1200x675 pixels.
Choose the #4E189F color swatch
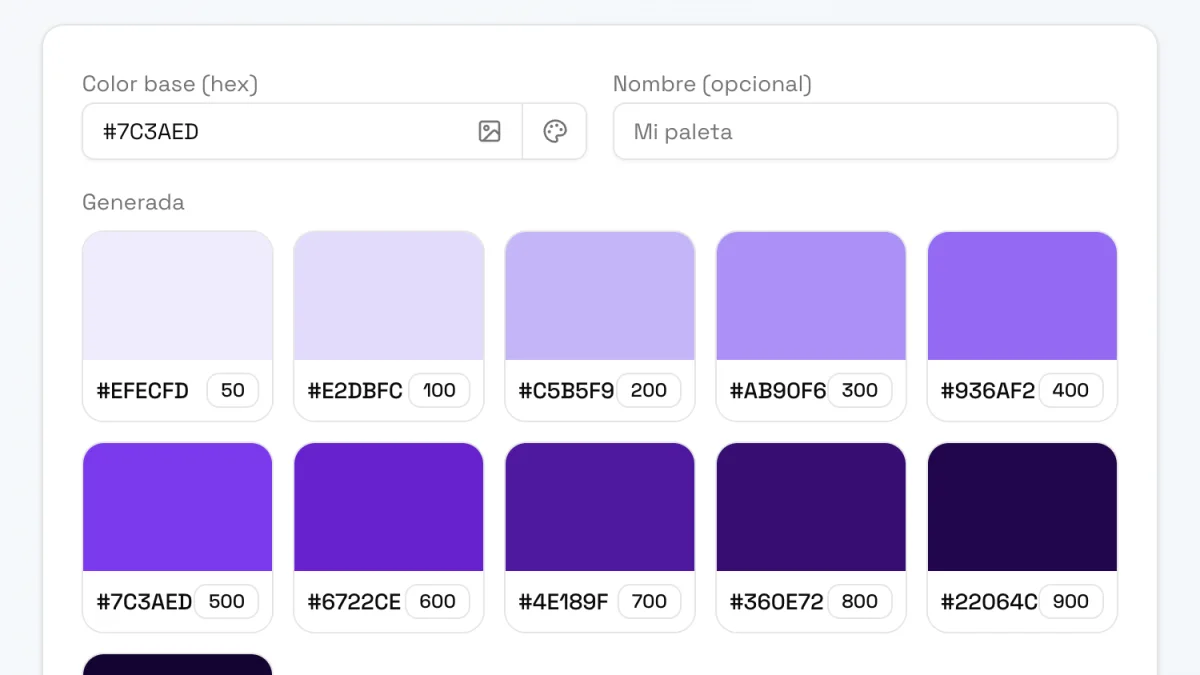[600, 507]
